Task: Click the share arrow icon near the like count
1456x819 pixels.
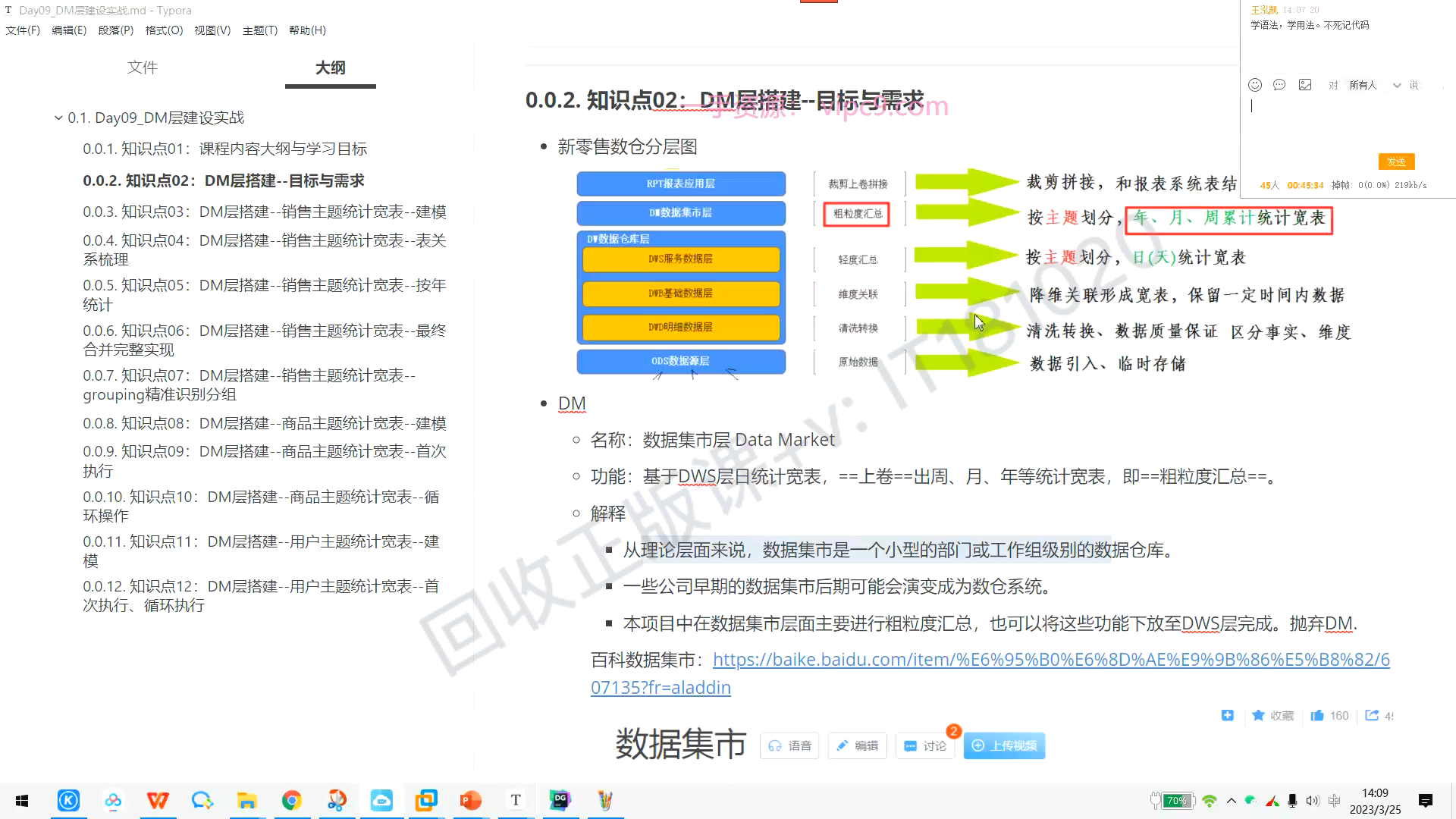Action: tap(1372, 715)
